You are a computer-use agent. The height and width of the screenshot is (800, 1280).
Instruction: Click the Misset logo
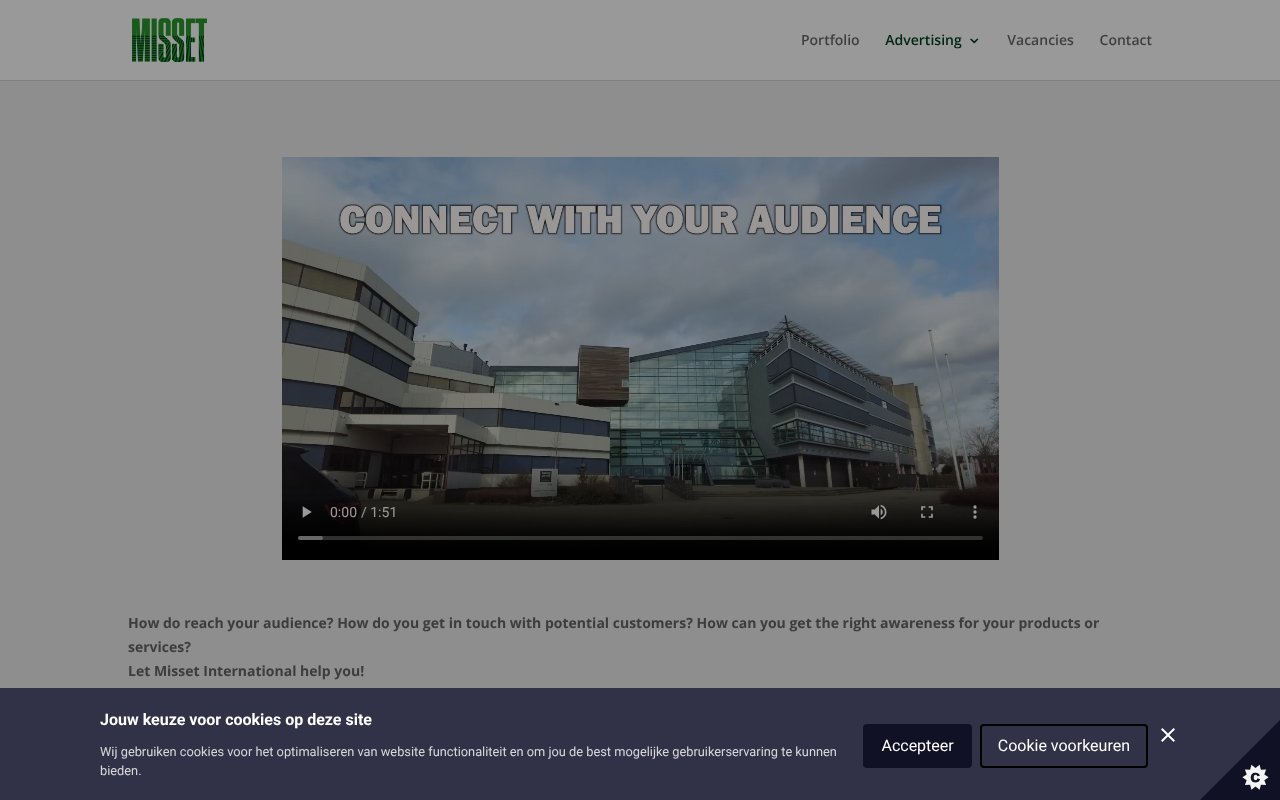169,40
